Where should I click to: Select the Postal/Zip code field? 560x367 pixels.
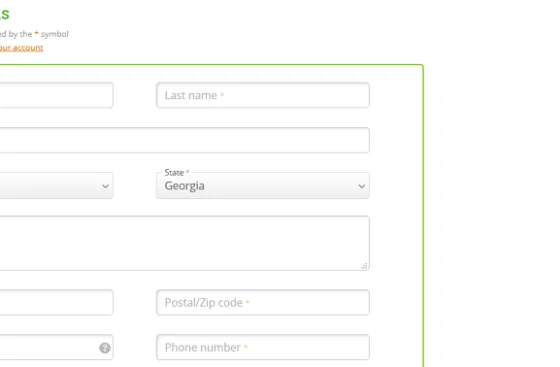click(x=263, y=302)
